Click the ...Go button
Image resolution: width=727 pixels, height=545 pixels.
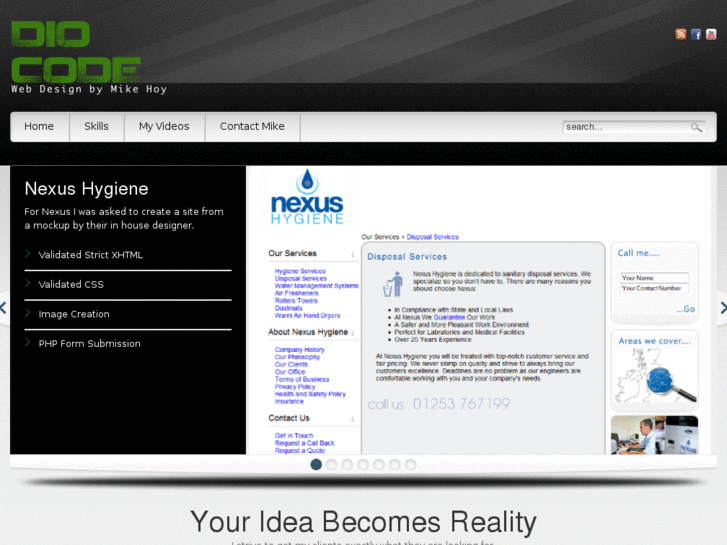(685, 309)
